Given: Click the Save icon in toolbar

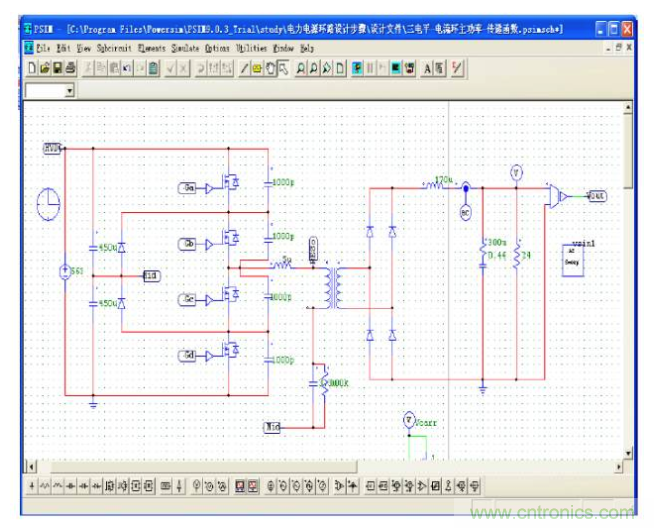Looking at the screenshot, I should click(x=57, y=68).
